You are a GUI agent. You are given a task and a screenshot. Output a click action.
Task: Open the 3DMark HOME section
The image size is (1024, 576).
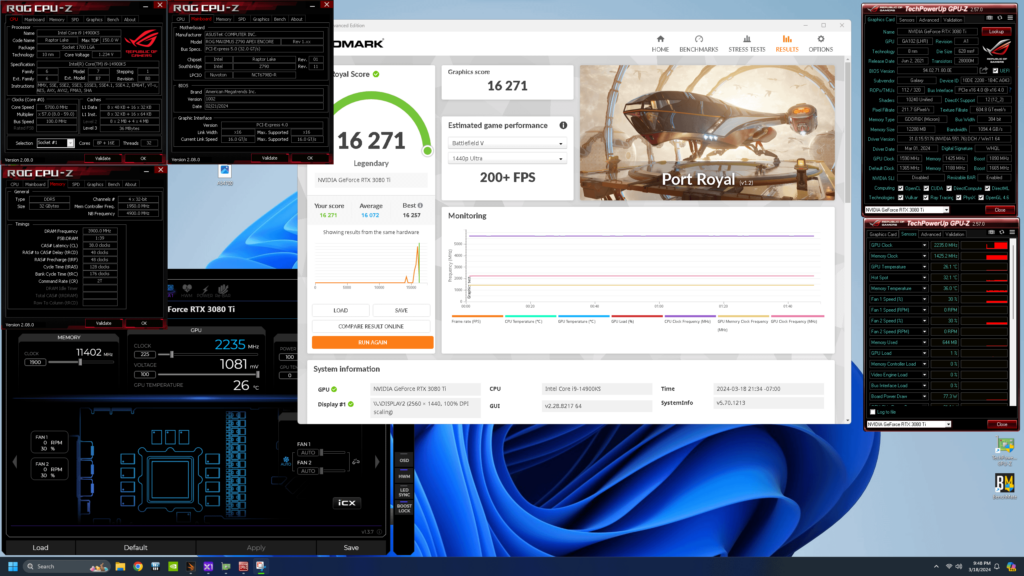pos(660,44)
